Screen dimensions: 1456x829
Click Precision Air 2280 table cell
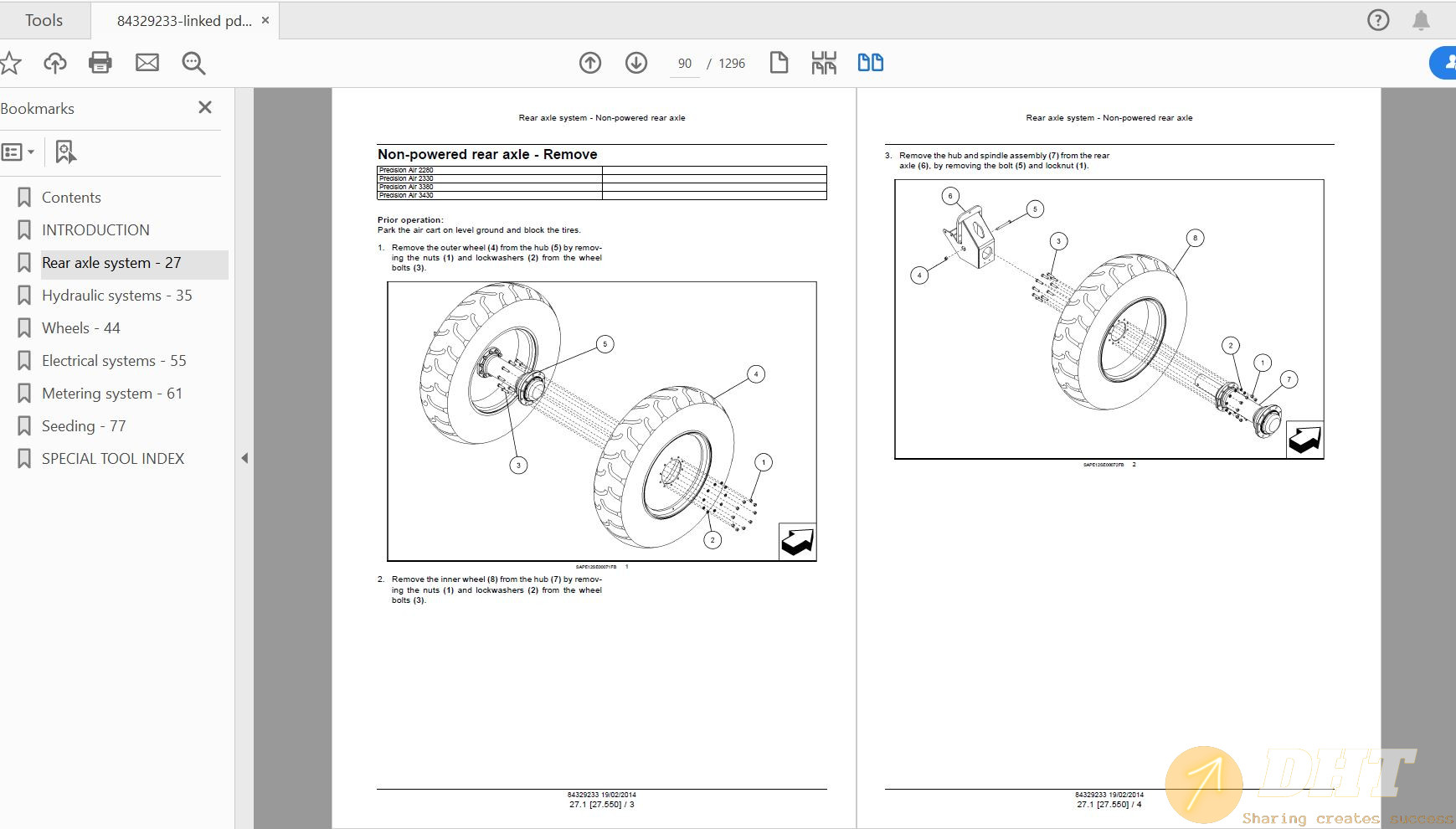tap(490, 170)
